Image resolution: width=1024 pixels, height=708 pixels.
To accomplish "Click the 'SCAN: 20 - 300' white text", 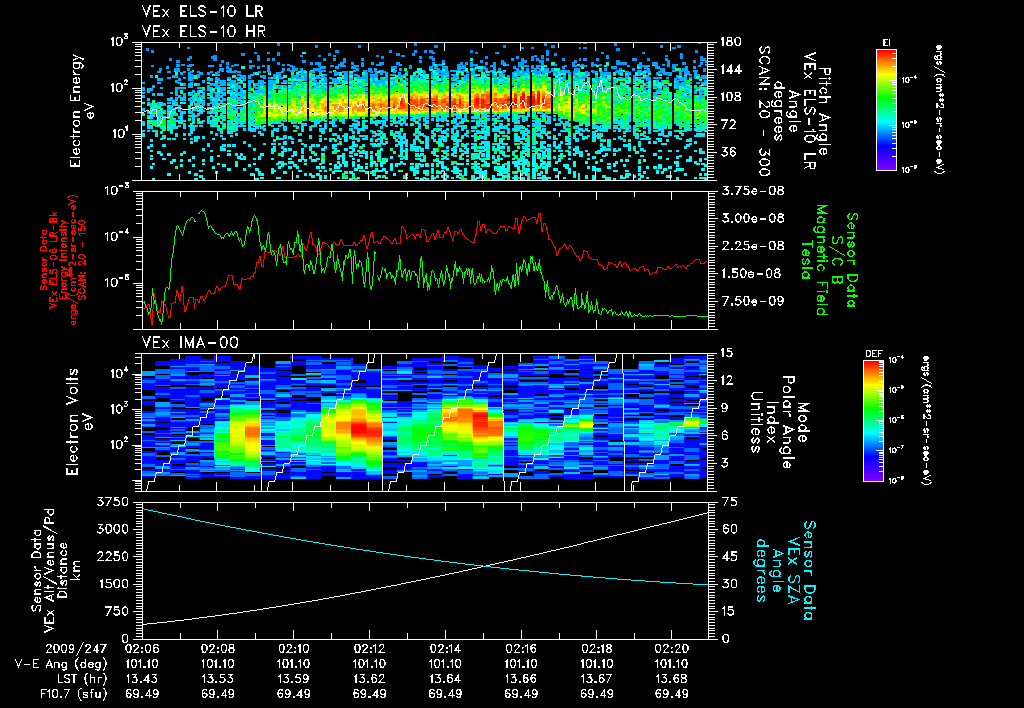I will [x=763, y=111].
